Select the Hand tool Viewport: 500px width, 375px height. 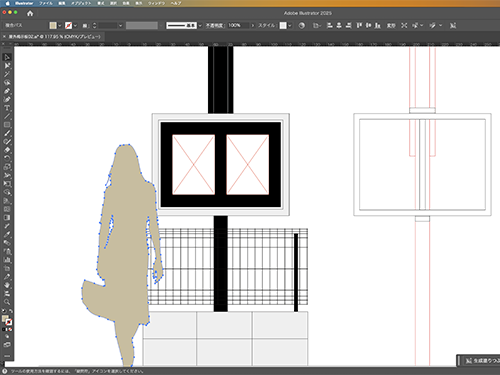click(x=7, y=285)
